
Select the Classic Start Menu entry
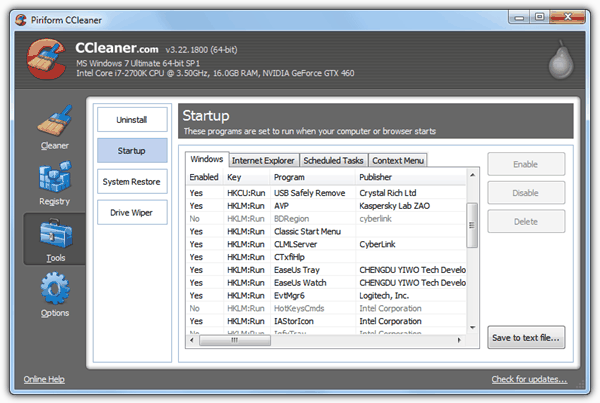click(326, 232)
